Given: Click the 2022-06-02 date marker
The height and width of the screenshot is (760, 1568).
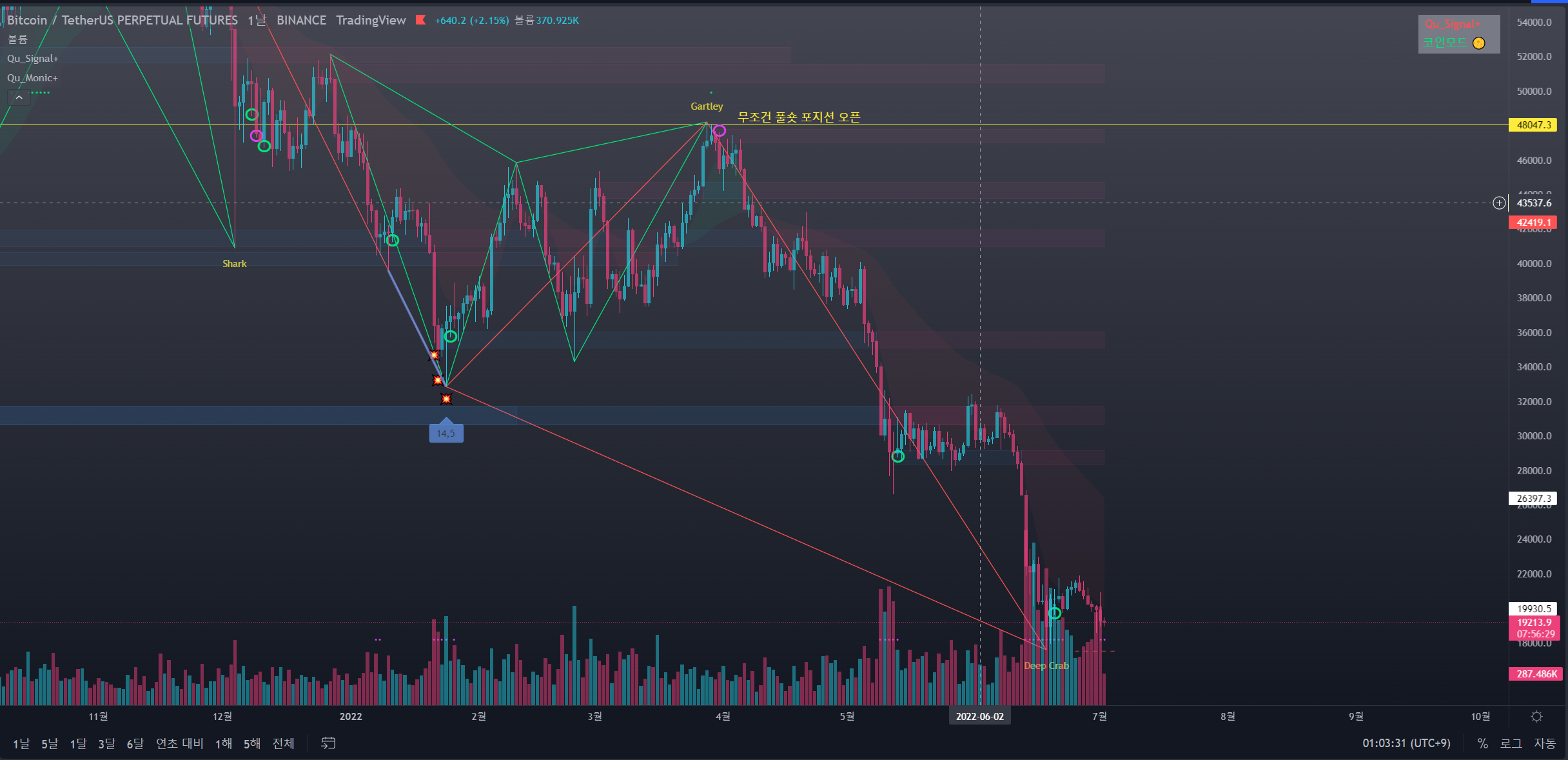Looking at the screenshot, I should point(979,716).
